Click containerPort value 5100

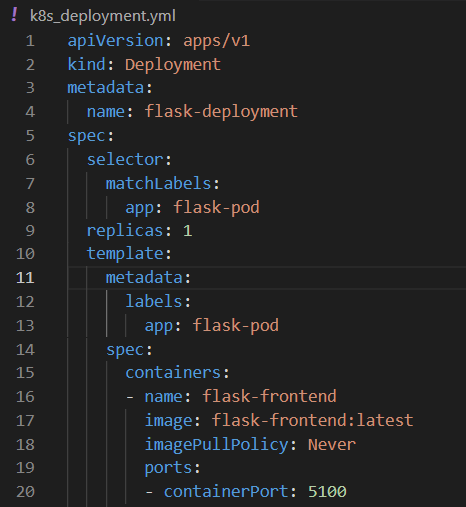click(x=327, y=492)
